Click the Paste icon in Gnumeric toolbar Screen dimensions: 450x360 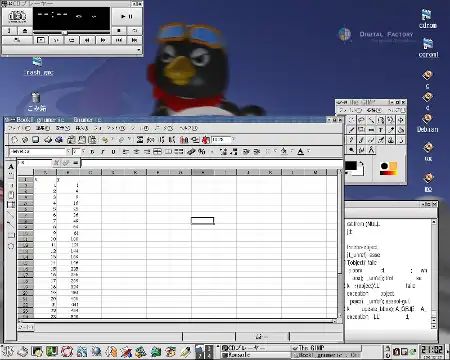pos(92,140)
